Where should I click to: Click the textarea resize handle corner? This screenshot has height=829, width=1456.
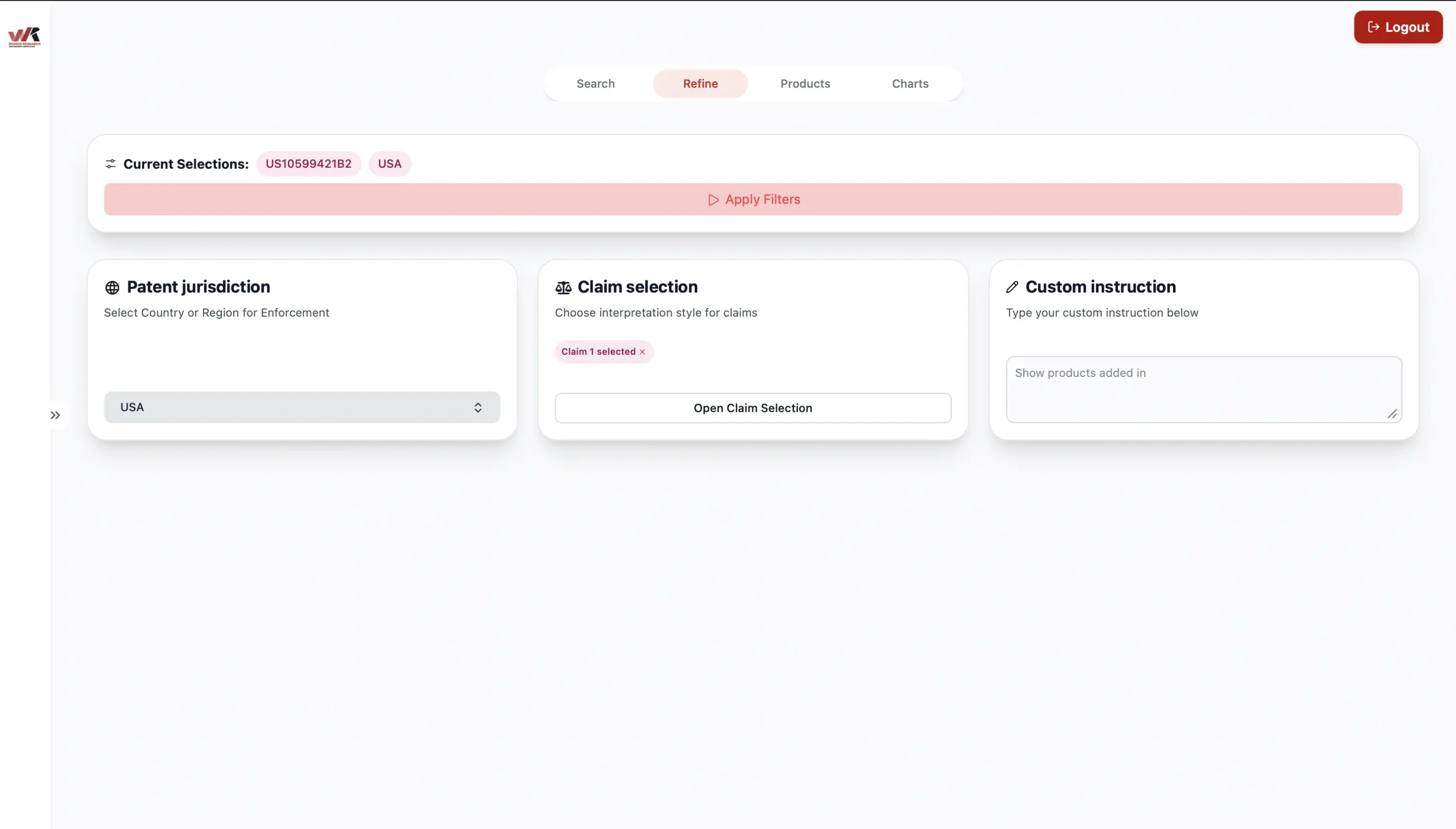[1392, 414]
